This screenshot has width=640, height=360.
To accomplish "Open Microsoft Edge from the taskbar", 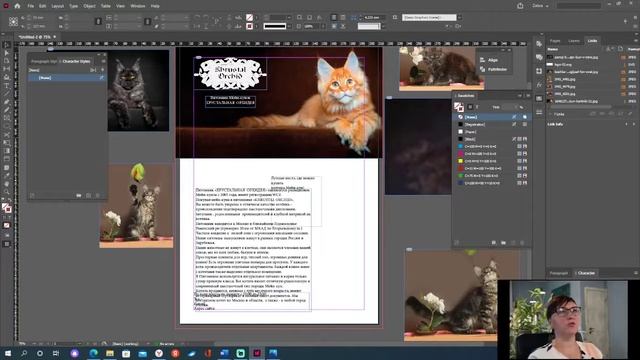I will pos(93,353).
